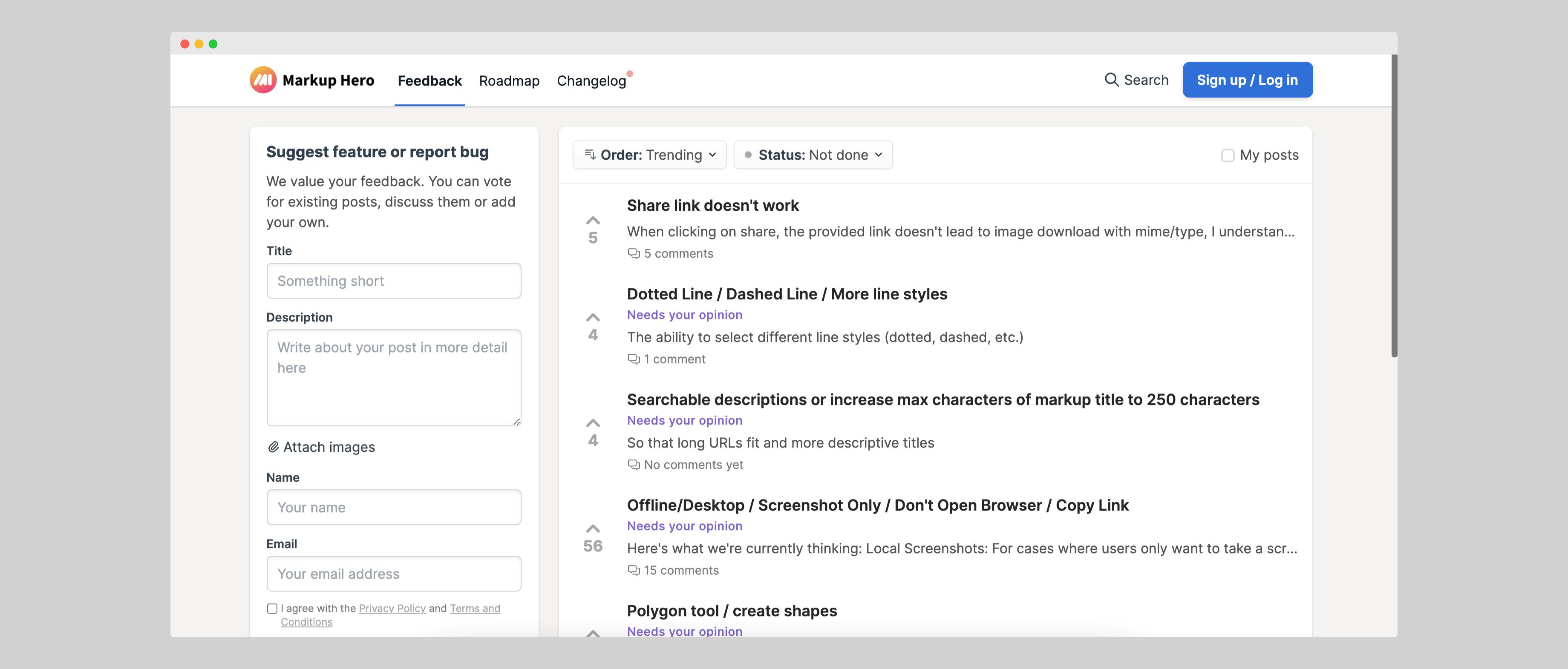Open the Privacy Policy link

pyautogui.click(x=392, y=608)
